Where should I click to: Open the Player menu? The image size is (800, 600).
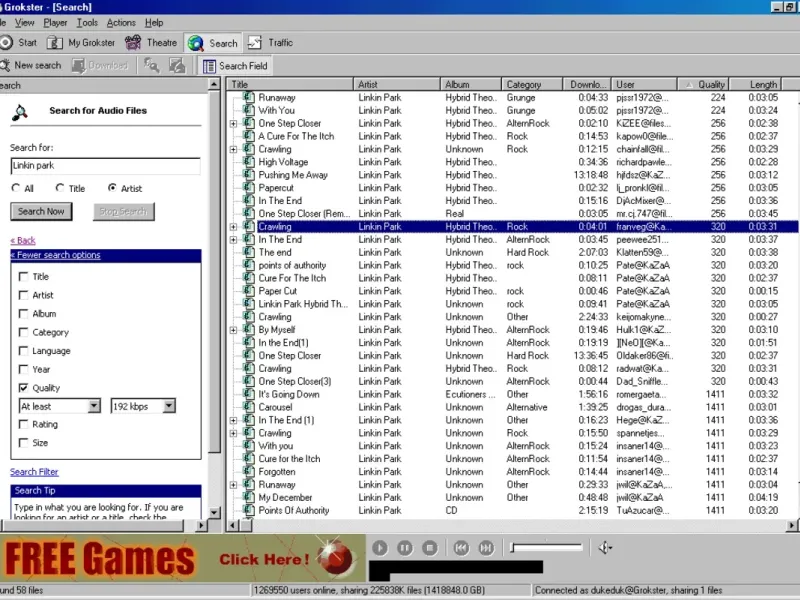click(55, 22)
